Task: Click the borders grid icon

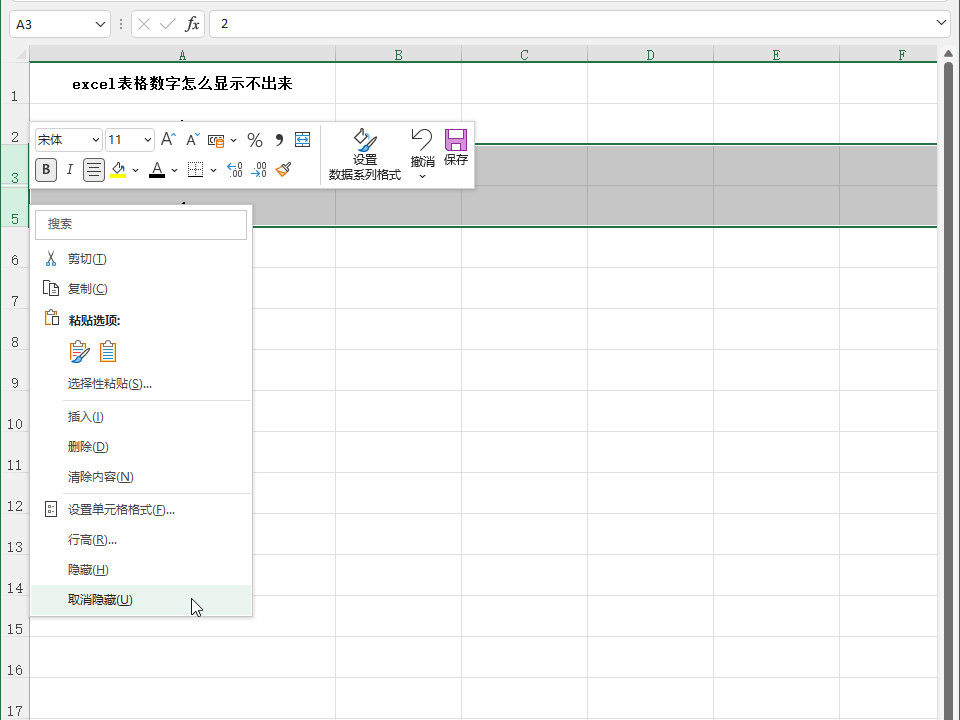Action: pyautogui.click(x=195, y=170)
